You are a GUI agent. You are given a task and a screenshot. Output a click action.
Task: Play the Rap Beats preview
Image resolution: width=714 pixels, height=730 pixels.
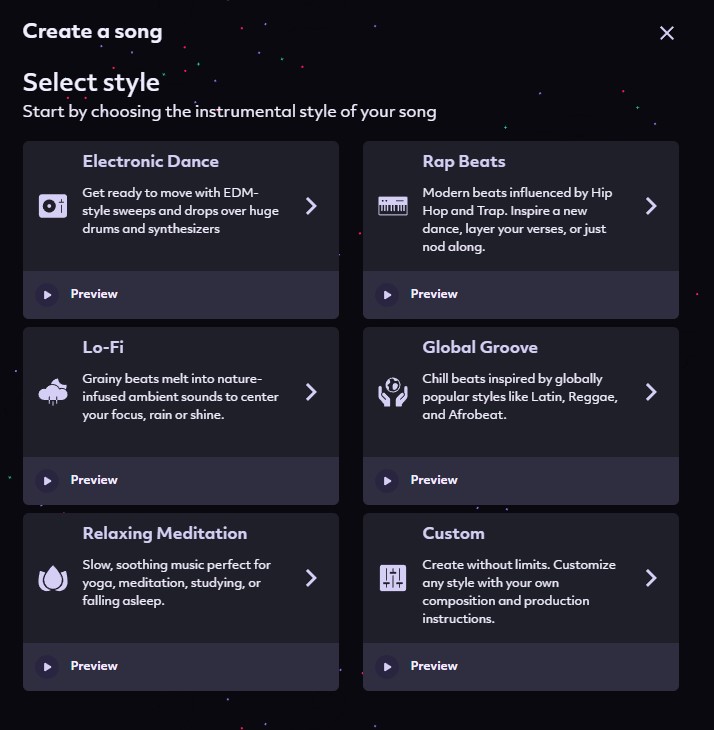coord(387,295)
